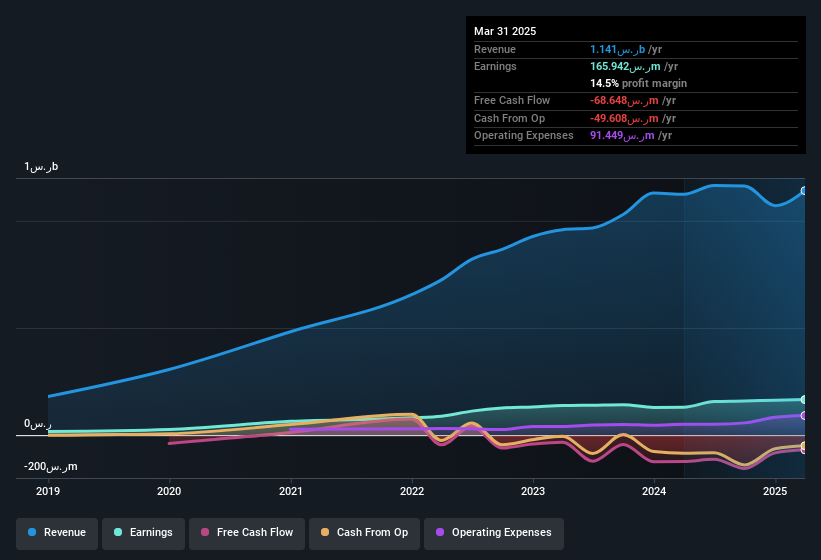Click the 2023 x-axis label
Viewport: 821px width, 560px height.
pyautogui.click(x=533, y=491)
